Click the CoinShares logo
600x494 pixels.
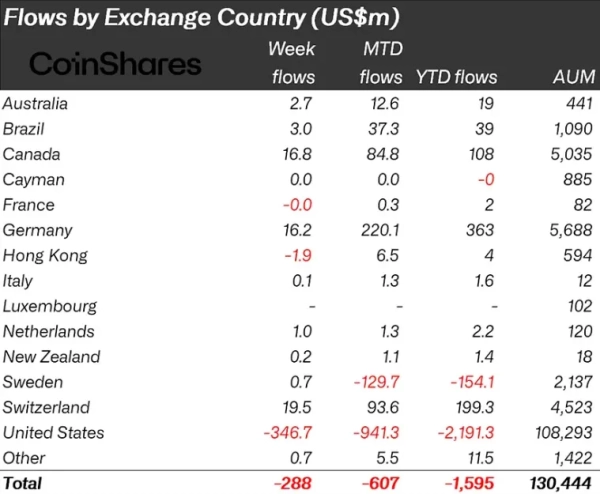(115, 64)
